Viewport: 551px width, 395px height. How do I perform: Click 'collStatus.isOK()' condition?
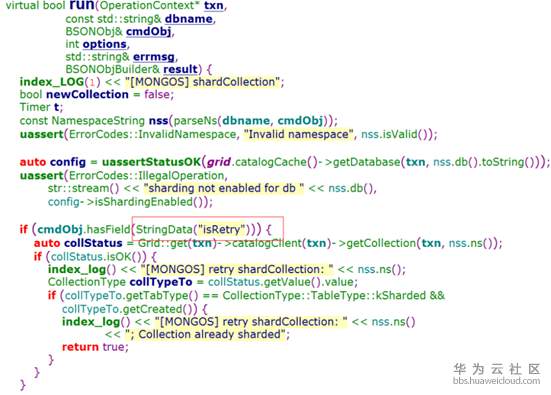coord(96,257)
